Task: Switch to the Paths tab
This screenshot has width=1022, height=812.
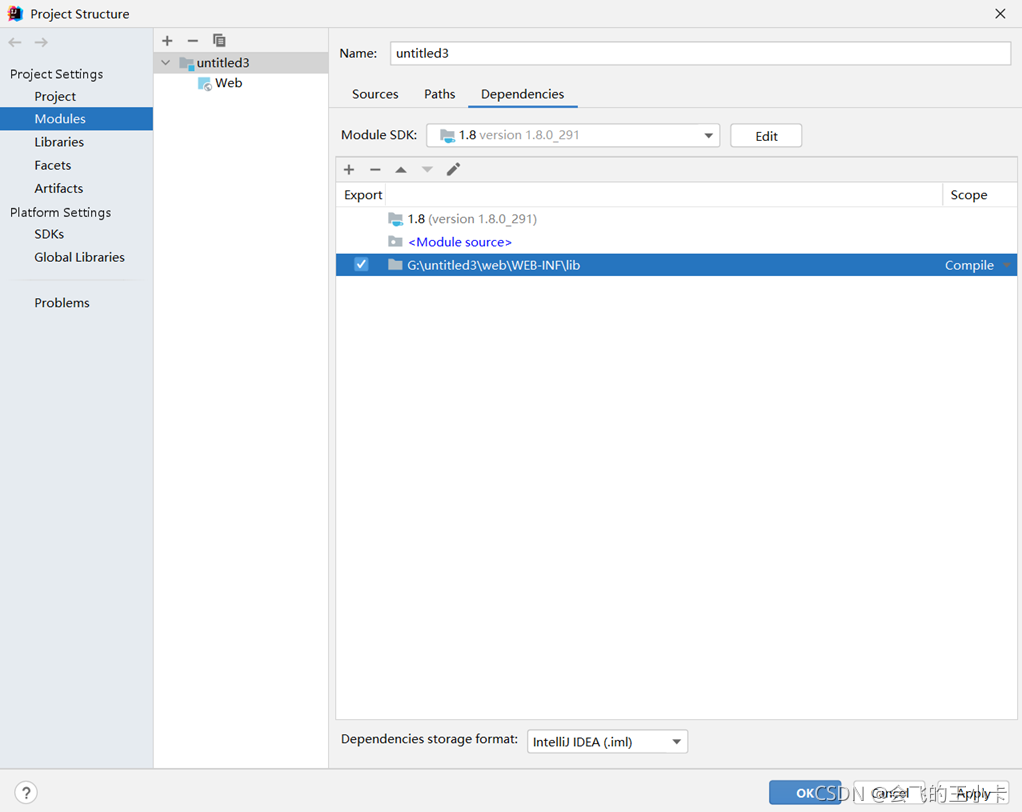Action: [439, 94]
